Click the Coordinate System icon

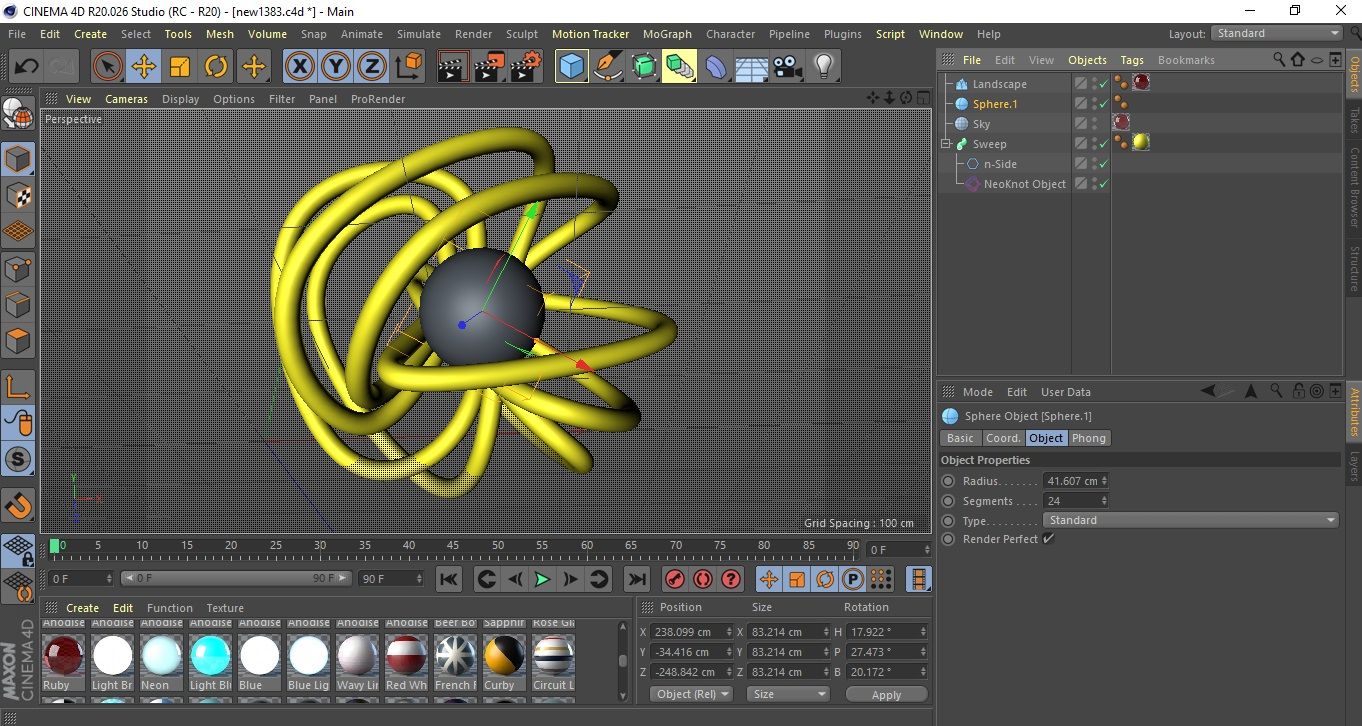tap(408, 67)
